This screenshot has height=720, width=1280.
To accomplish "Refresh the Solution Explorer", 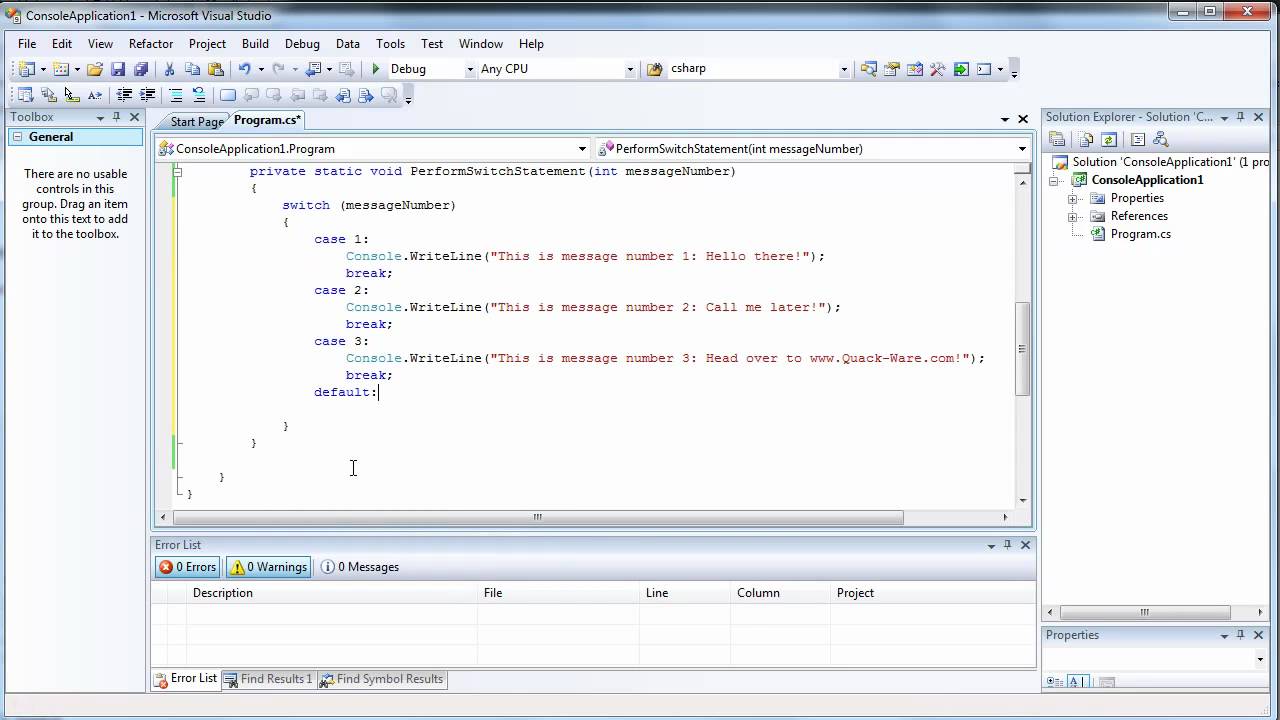I will click(1108, 140).
